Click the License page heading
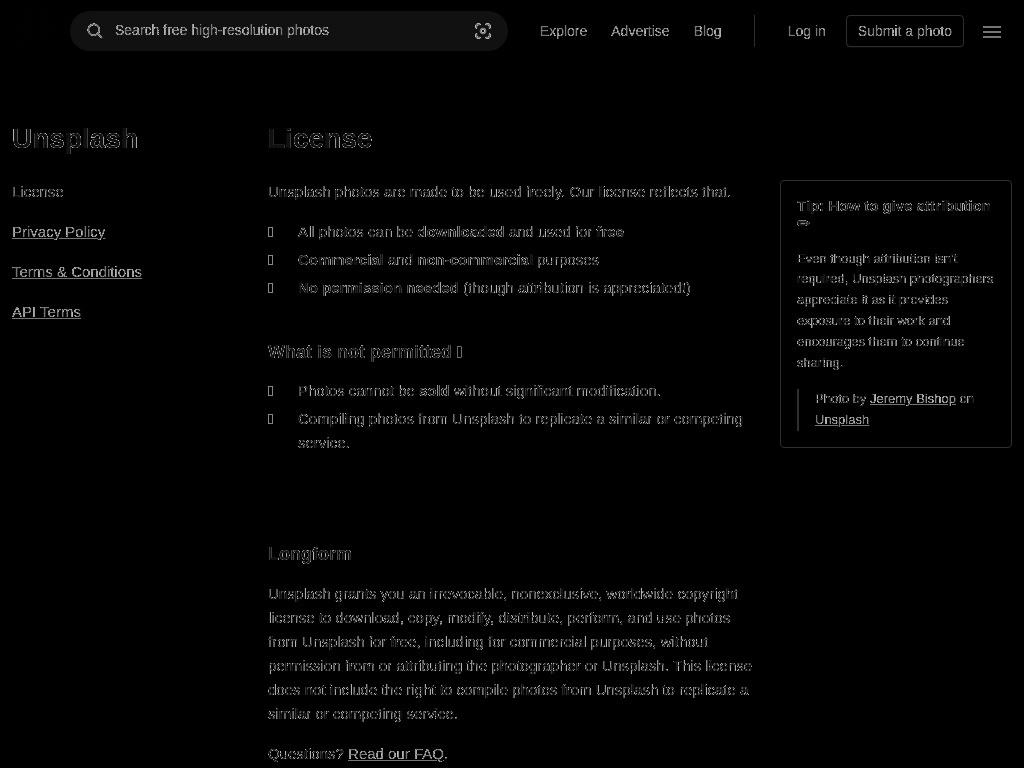The width and height of the screenshot is (1024, 768). click(x=320, y=138)
